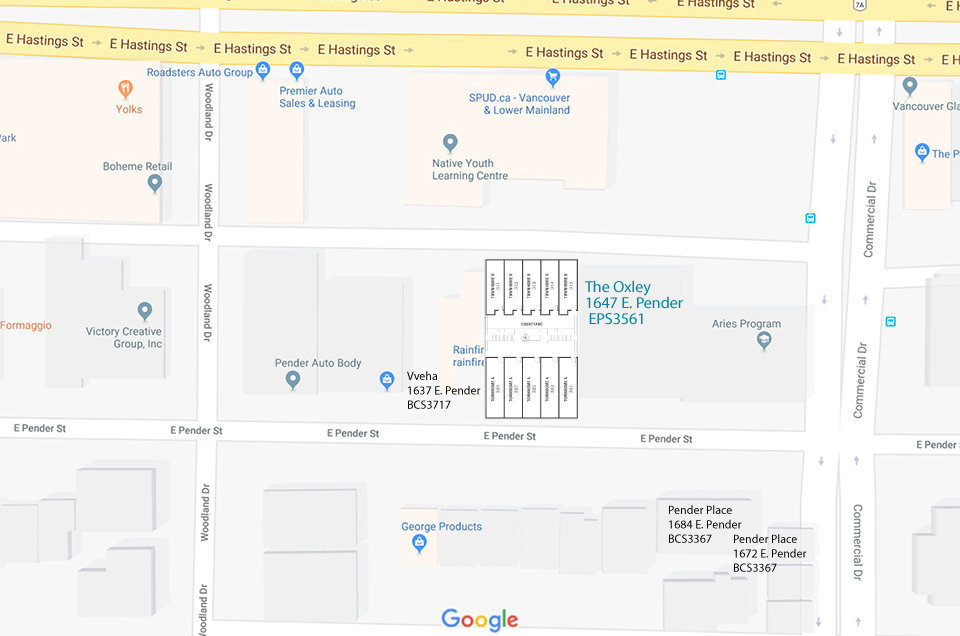Open Premier Auto Sales & Leasing label
This screenshot has height=636, width=960.
tap(317, 97)
